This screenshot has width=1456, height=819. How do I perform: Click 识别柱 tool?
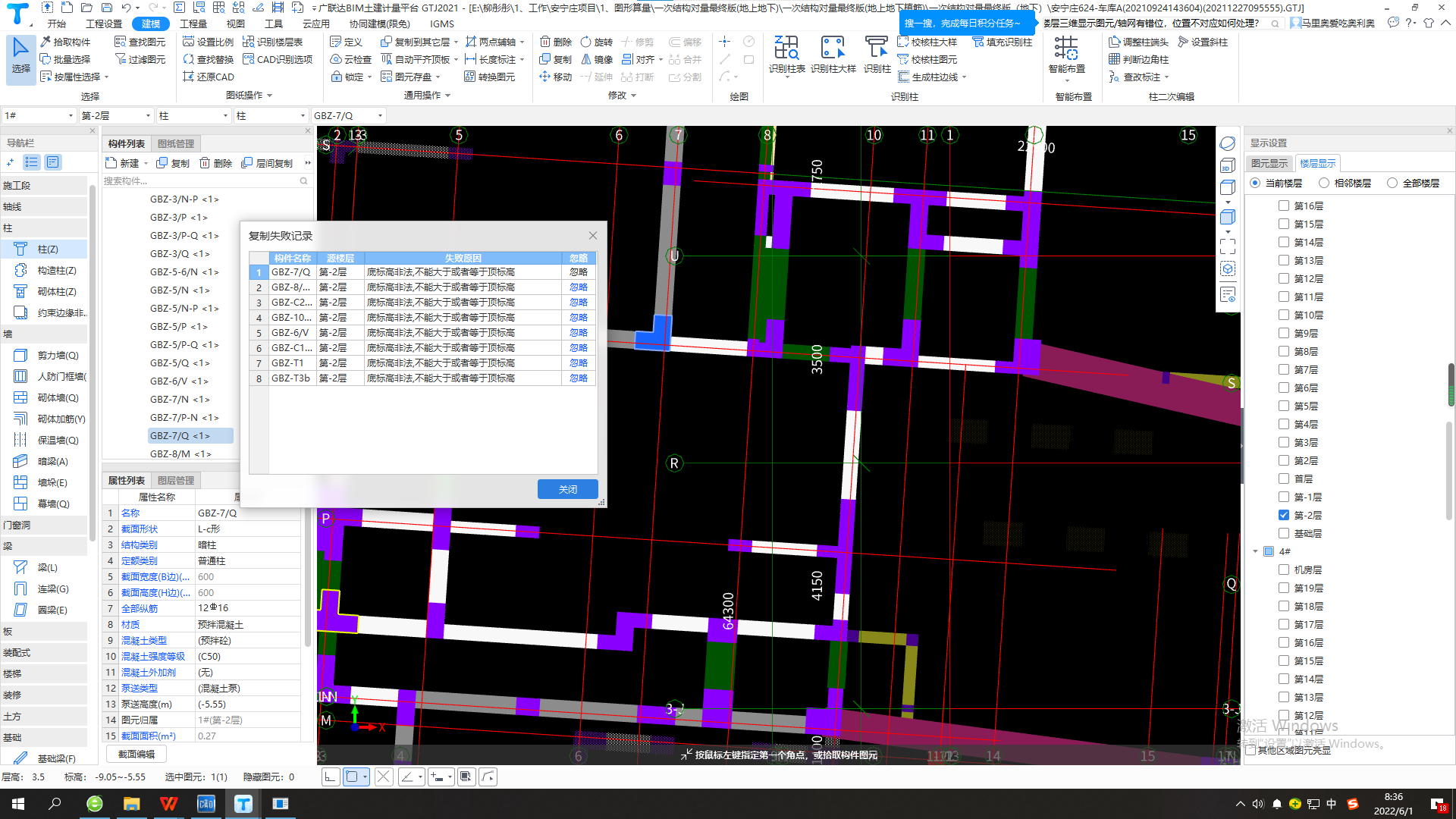pyautogui.click(x=877, y=55)
